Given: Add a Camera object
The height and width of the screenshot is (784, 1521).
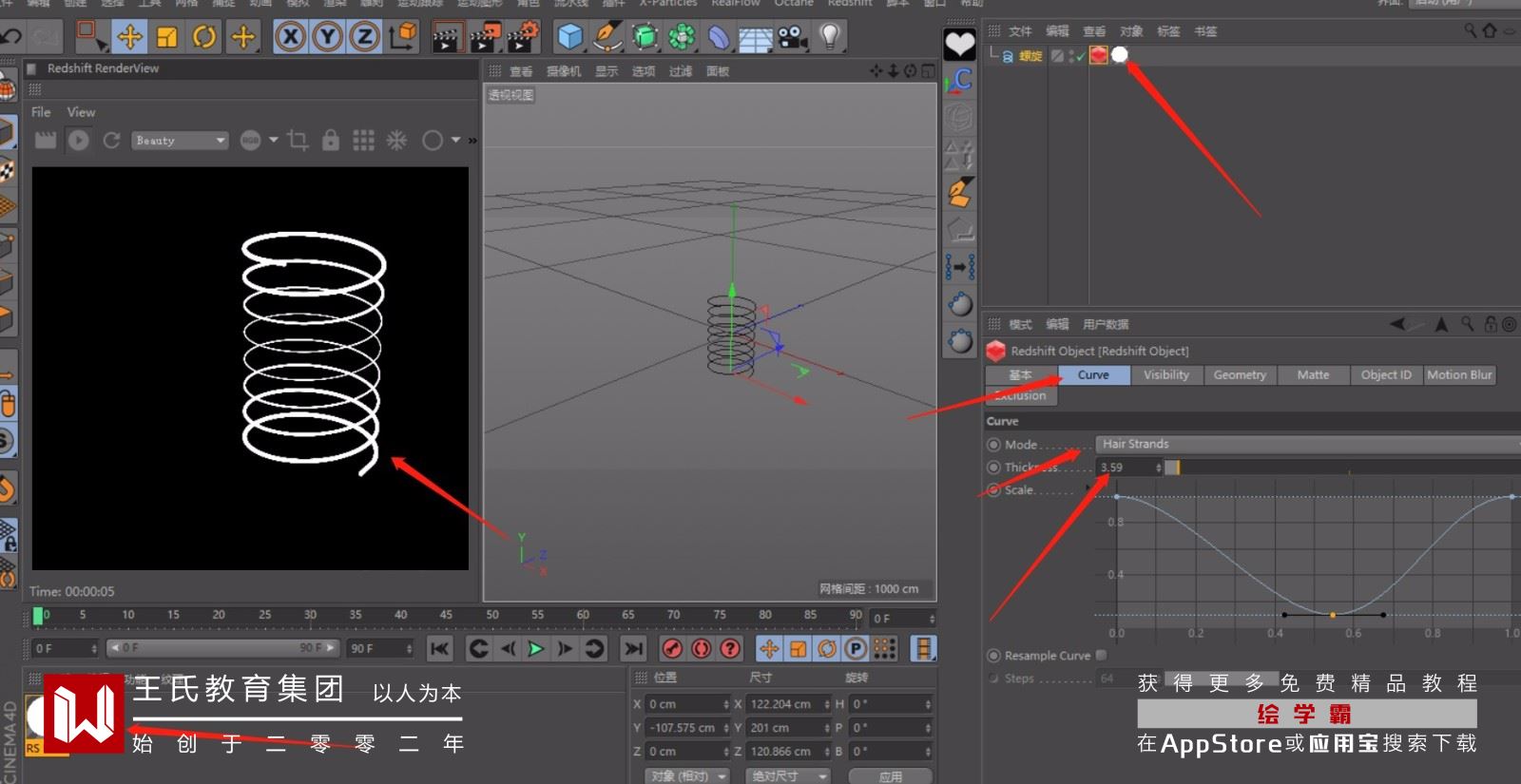Looking at the screenshot, I should tap(792, 37).
